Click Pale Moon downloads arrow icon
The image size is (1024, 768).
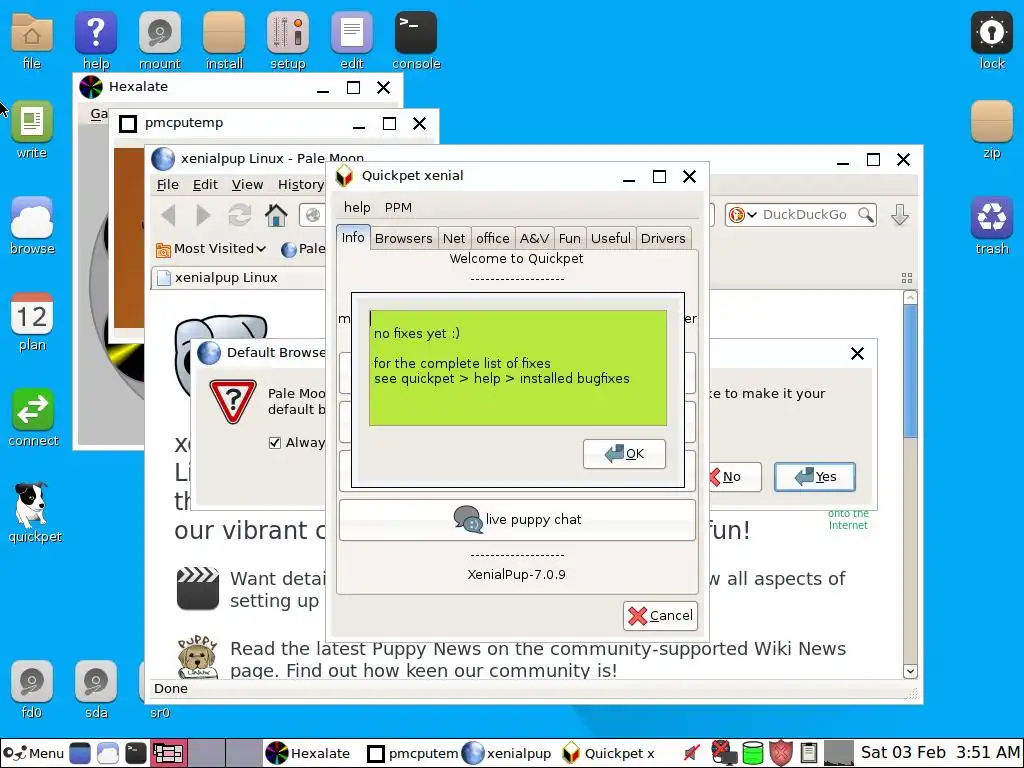tap(899, 215)
